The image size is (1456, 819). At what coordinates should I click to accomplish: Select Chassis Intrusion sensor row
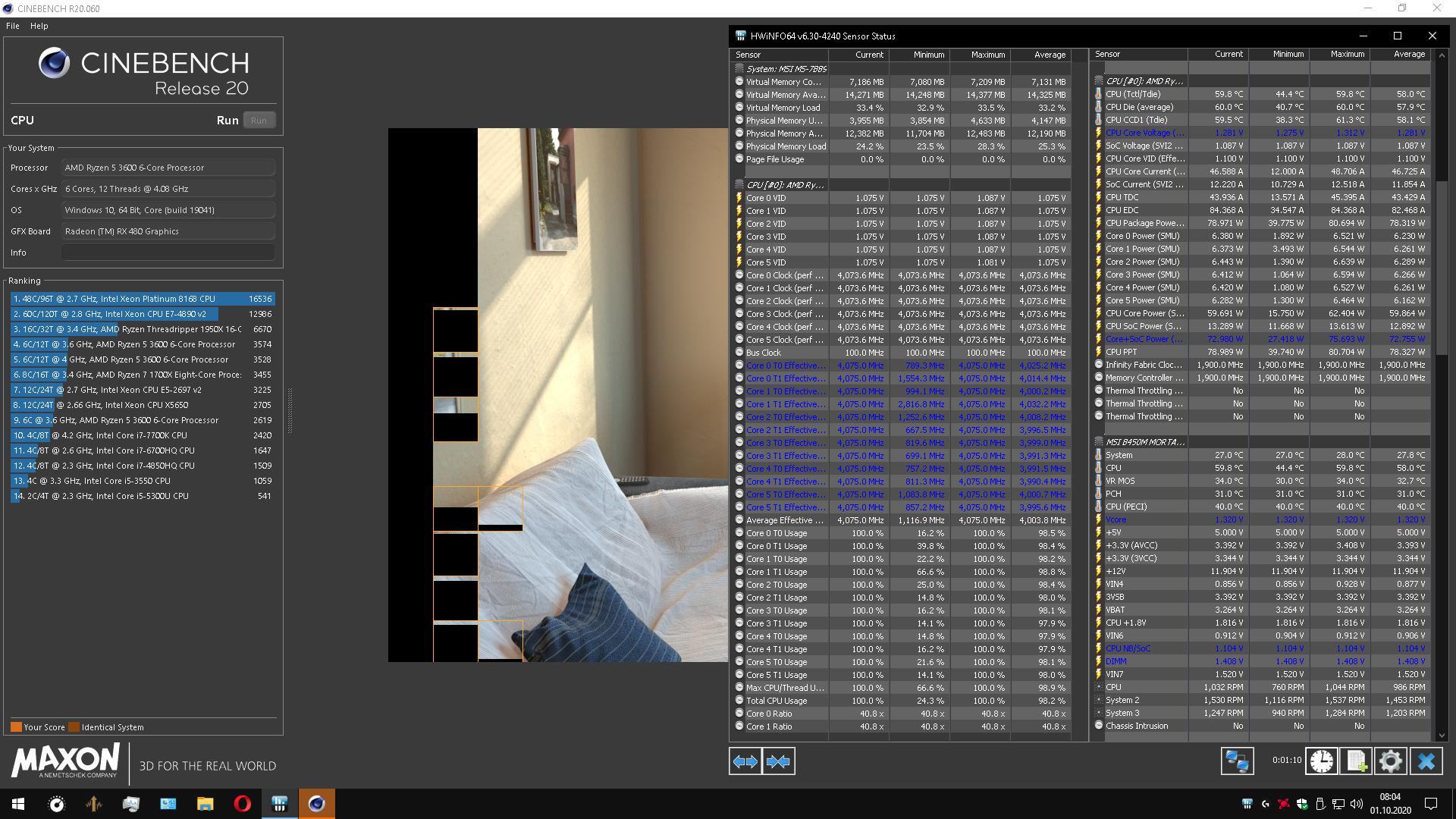tap(1260, 726)
